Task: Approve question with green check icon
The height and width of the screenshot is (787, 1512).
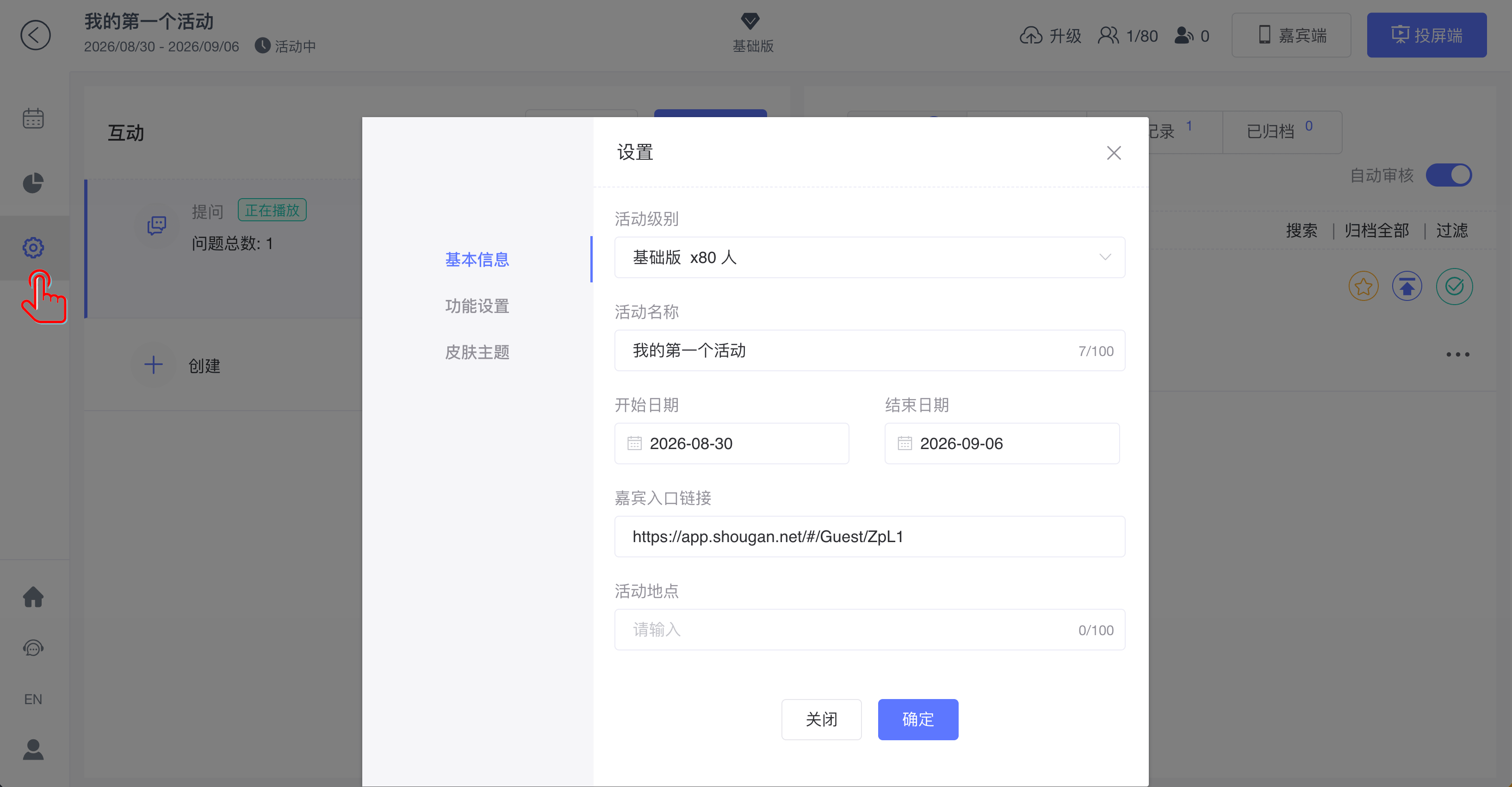Action: tap(1454, 287)
